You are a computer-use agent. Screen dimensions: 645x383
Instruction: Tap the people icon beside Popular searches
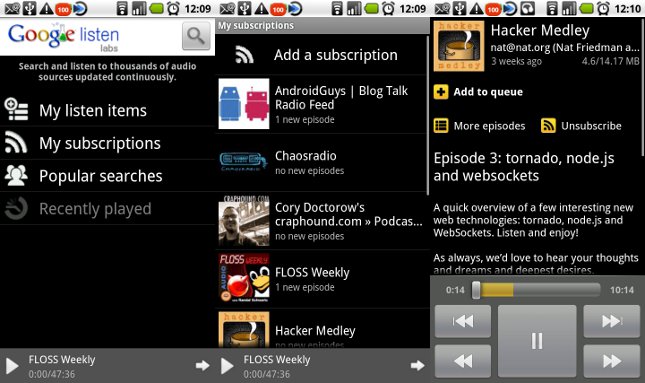point(16,176)
